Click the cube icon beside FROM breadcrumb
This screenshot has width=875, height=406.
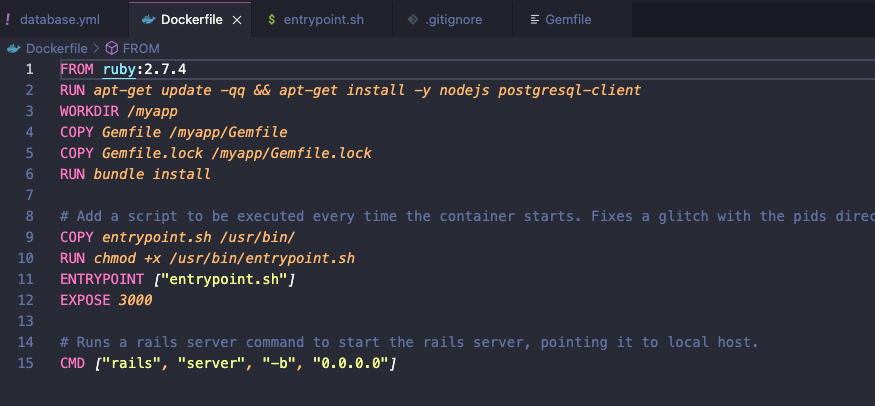(112, 49)
